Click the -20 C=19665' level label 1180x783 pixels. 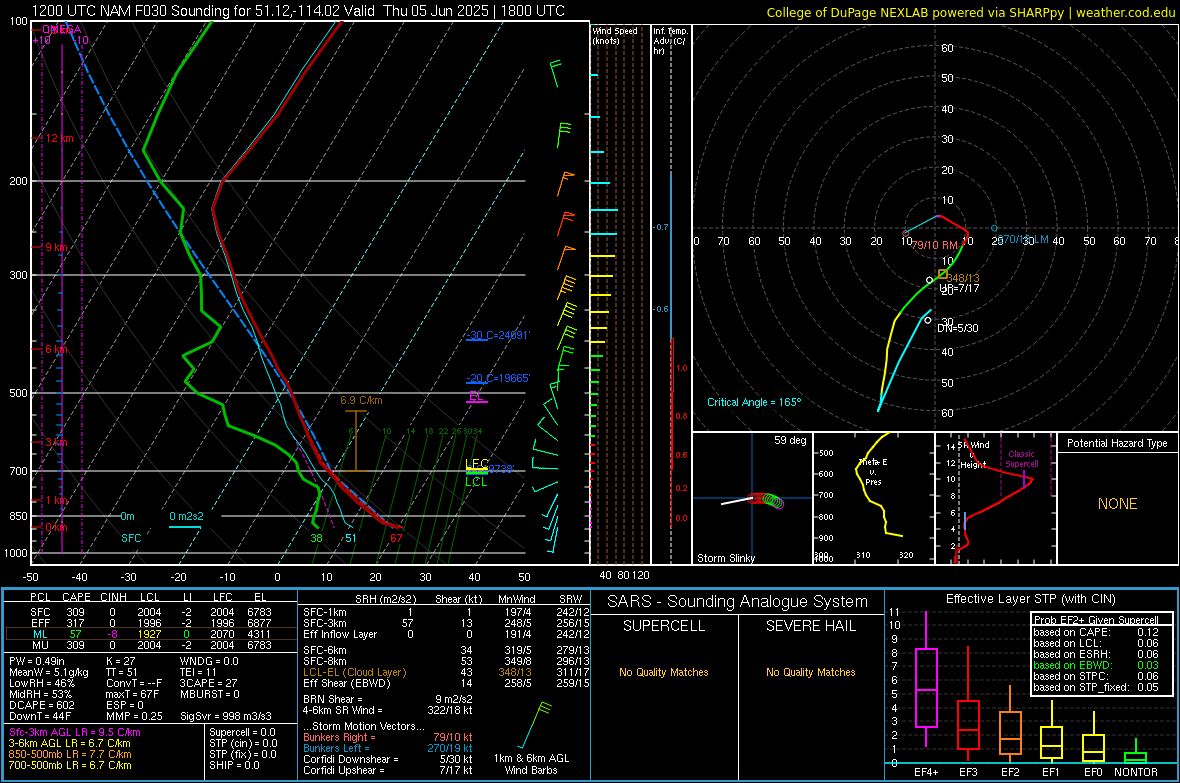(x=498, y=378)
